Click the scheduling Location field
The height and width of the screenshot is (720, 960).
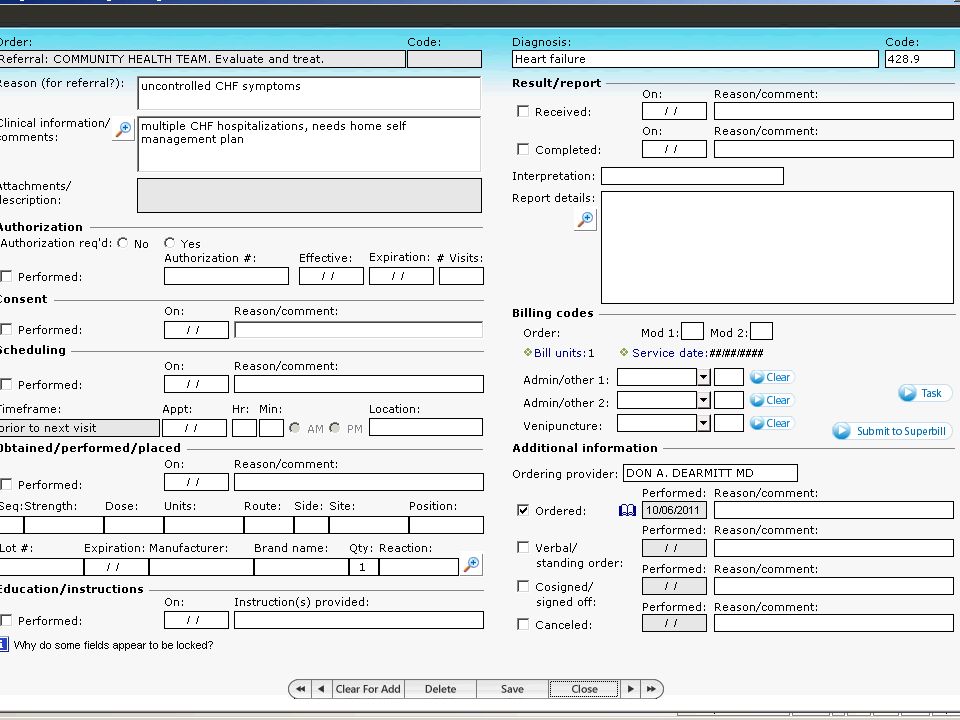(426, 427)
